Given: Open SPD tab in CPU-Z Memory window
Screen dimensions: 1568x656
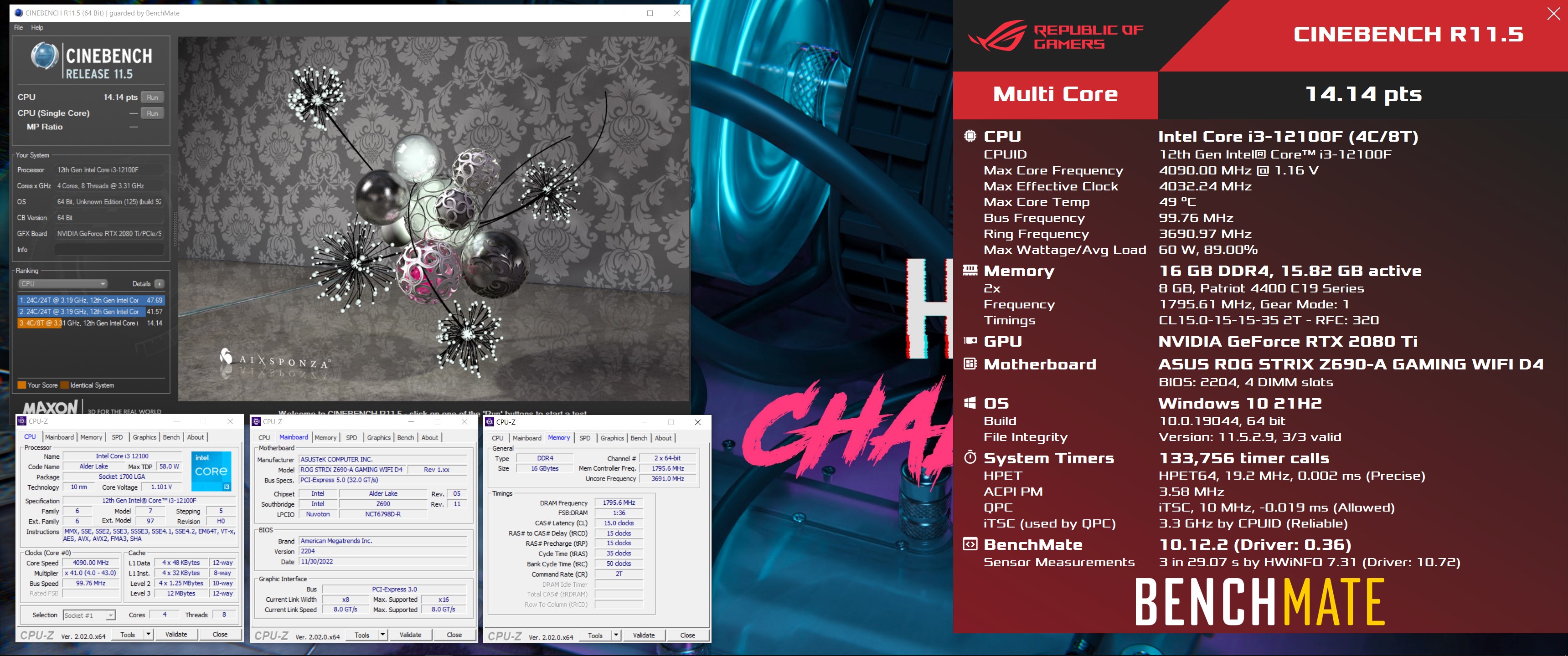Looking at the screenshot, I should [585, 438].
